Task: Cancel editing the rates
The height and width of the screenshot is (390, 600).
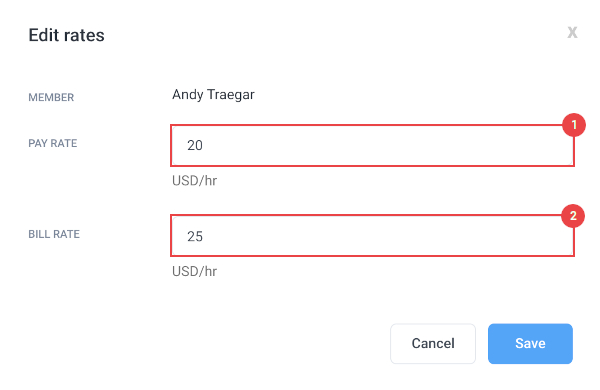Action: tap(433, 343)
